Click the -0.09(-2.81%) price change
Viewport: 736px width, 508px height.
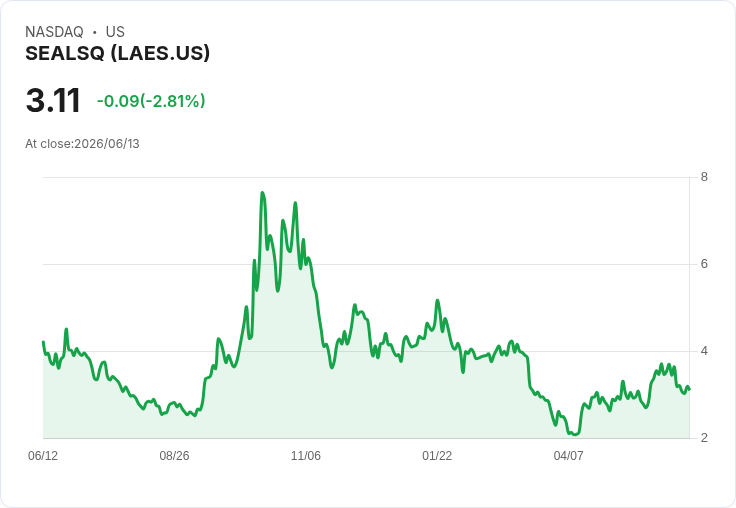(151, 101)
